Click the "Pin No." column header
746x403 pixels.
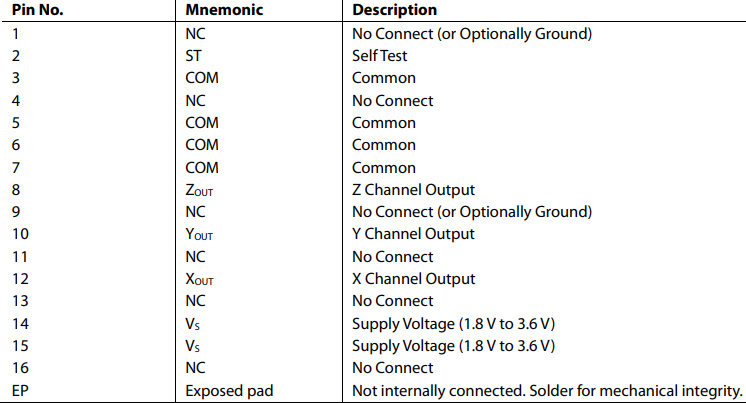[37, 10]
